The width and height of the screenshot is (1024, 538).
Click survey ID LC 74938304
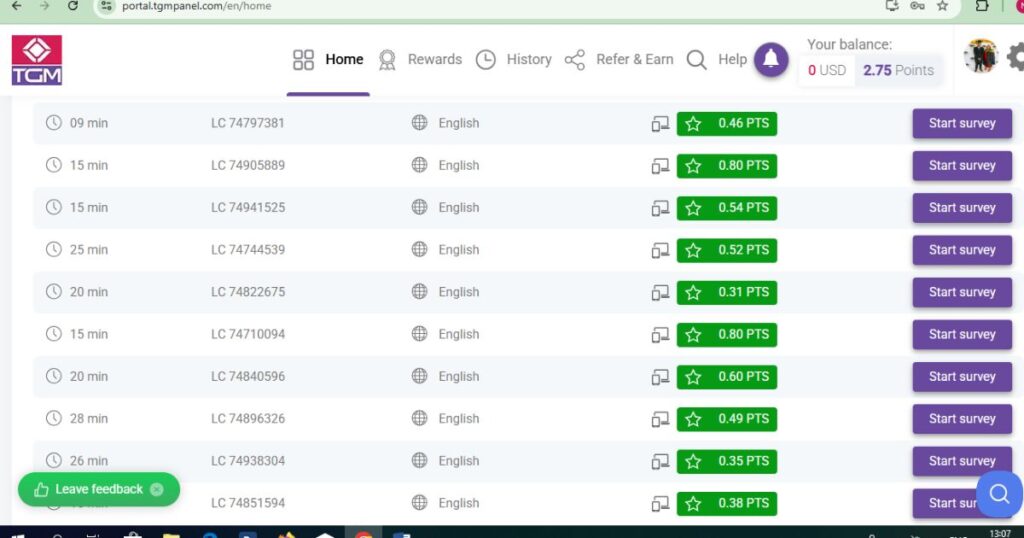[248, 461]
